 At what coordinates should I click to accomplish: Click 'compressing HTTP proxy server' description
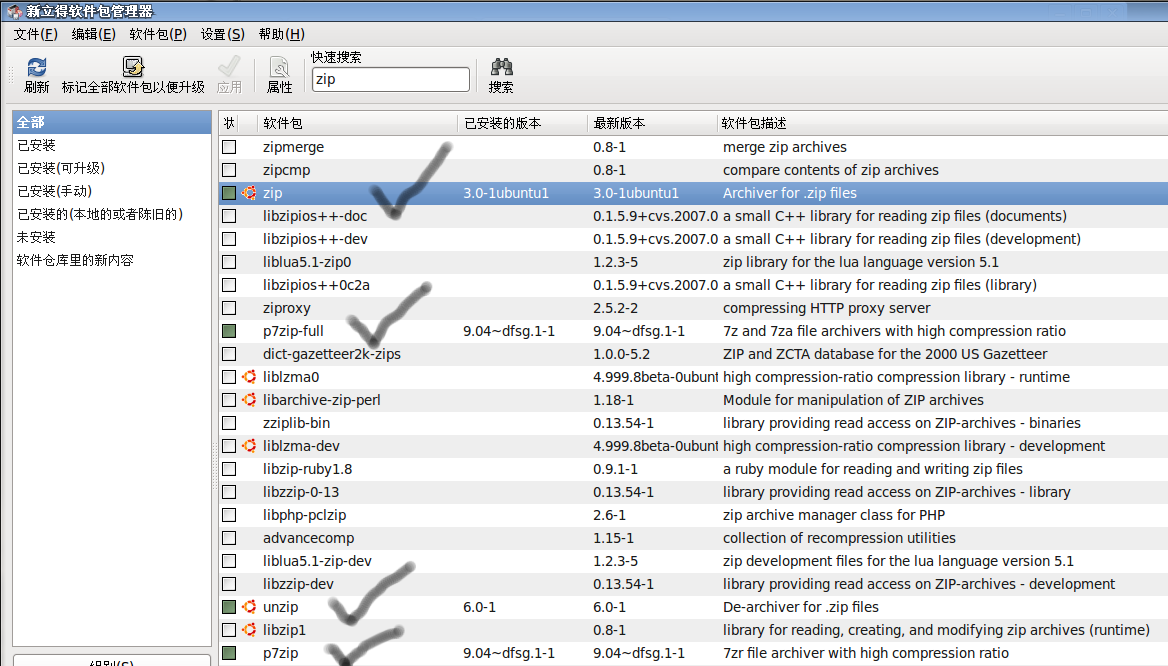826,308
